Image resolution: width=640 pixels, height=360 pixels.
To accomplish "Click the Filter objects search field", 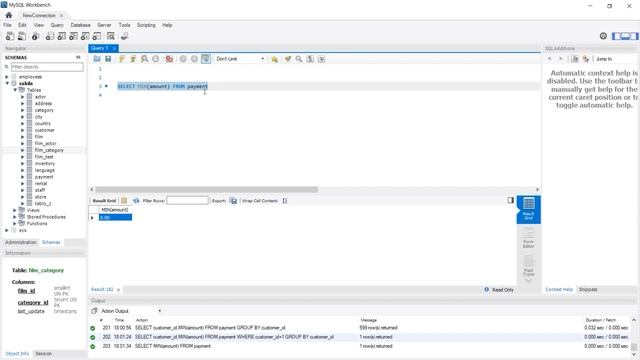I will point(47,67).
